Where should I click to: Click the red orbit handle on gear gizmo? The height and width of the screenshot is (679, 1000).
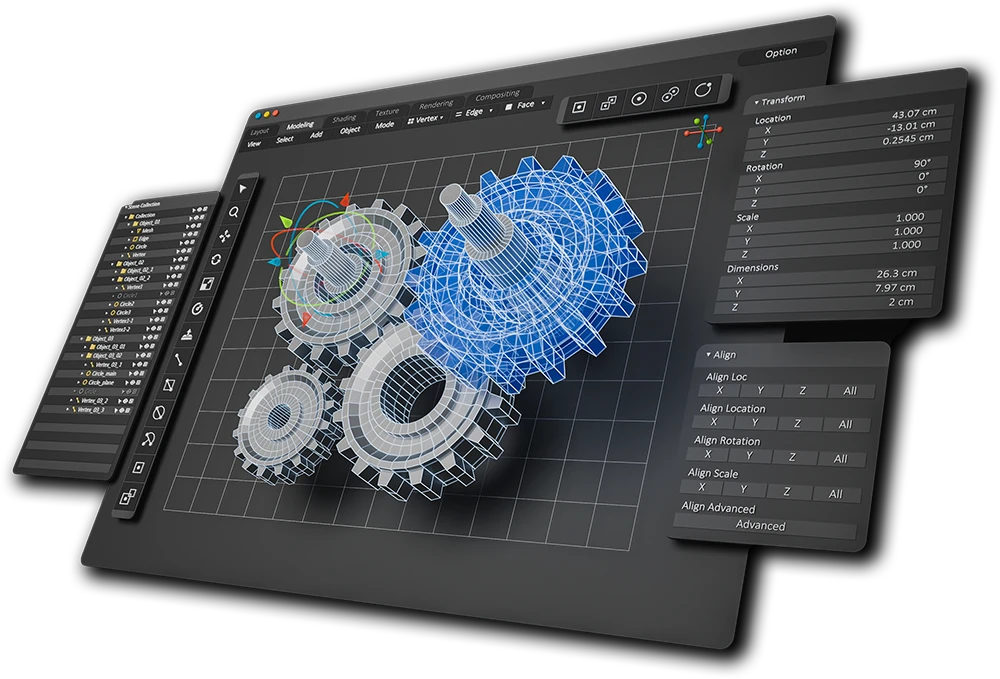[344, 200]
